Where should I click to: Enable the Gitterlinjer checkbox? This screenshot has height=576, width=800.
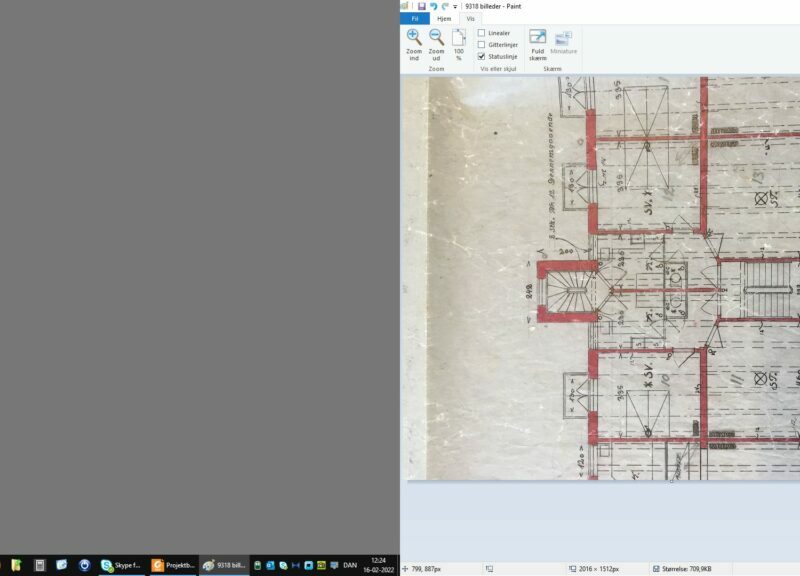[x=482, y=45]
